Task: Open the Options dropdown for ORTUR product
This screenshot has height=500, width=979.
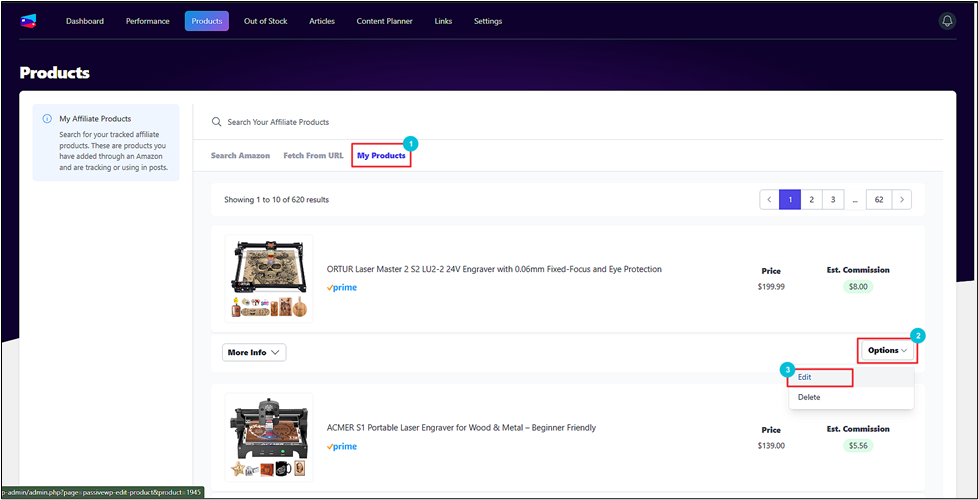Action: (x=887, y=350)
